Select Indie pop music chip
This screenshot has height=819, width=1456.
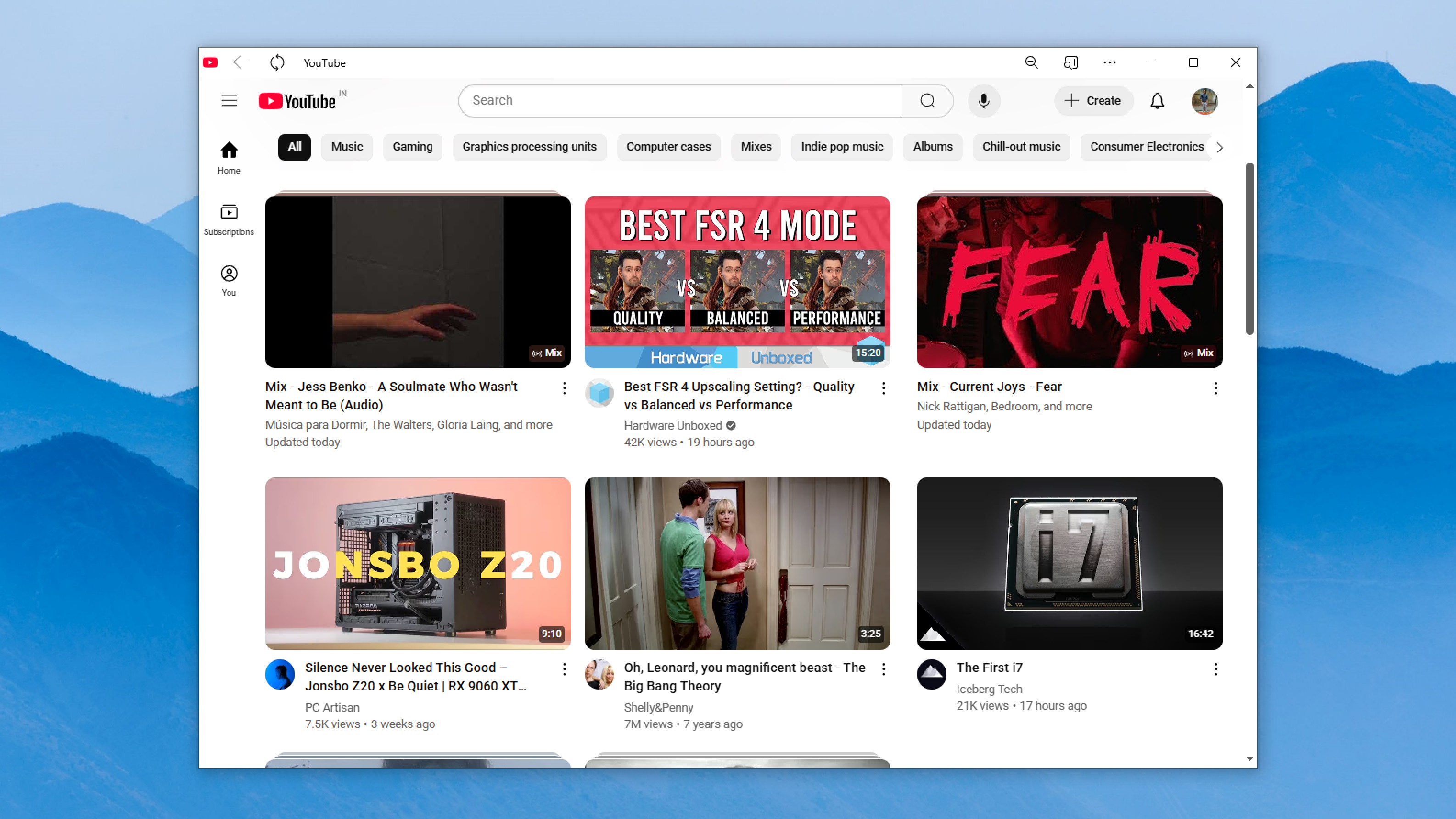click(842, 147)
